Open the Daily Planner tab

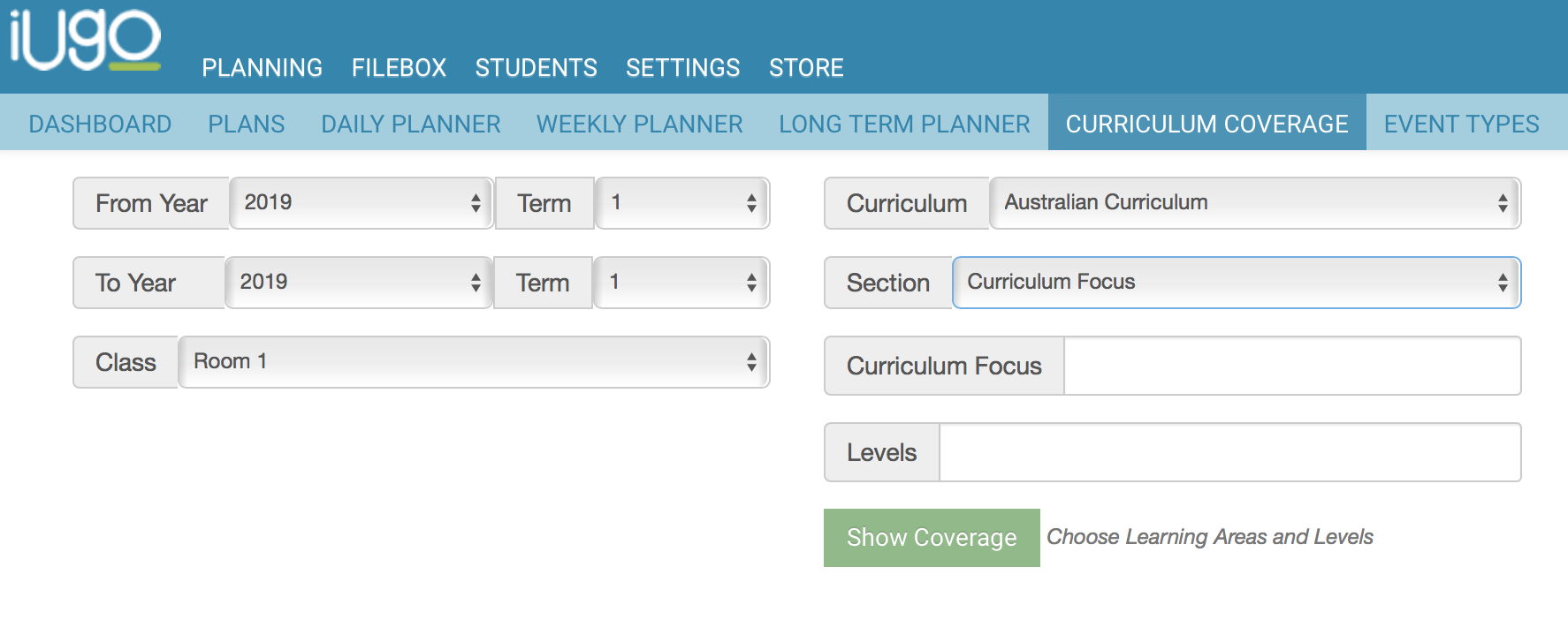click(410, 124)
